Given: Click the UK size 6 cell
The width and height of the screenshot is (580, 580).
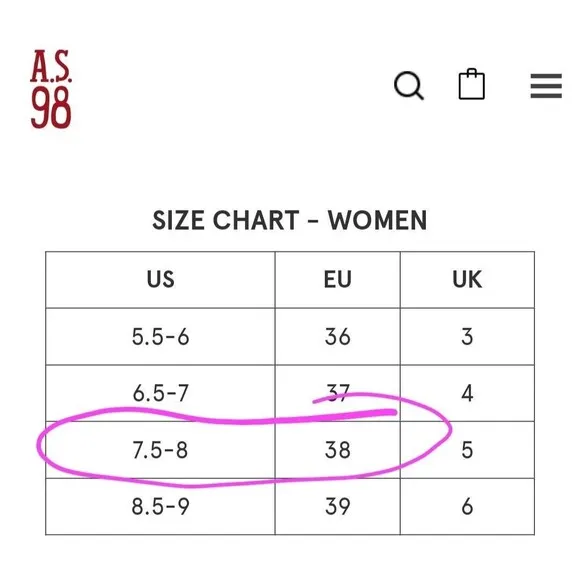Looking at the screenshot, I should pos(467,506).
